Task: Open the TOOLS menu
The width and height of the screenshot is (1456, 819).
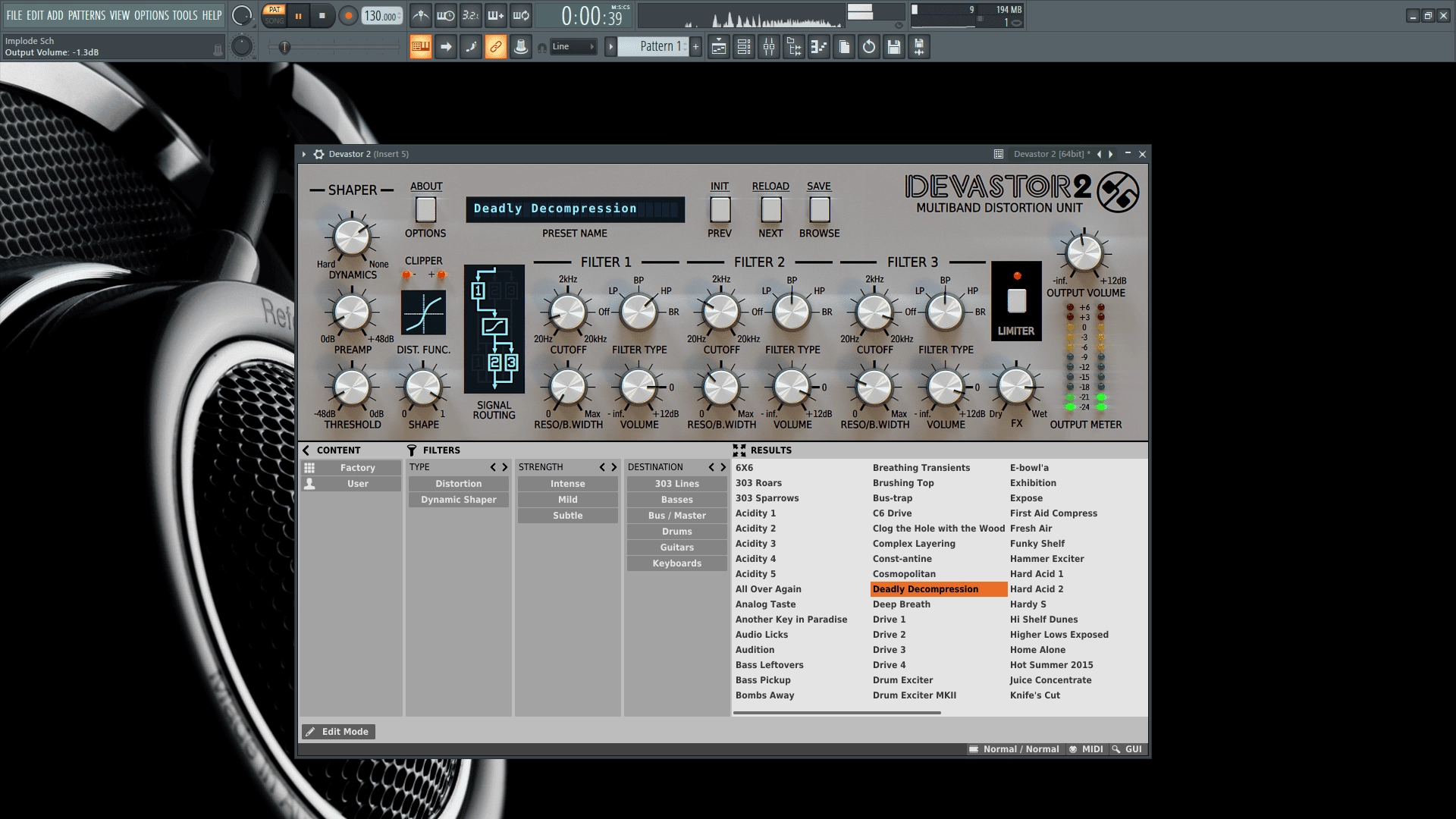Action: pyautogui.click(x=185, y=15)
